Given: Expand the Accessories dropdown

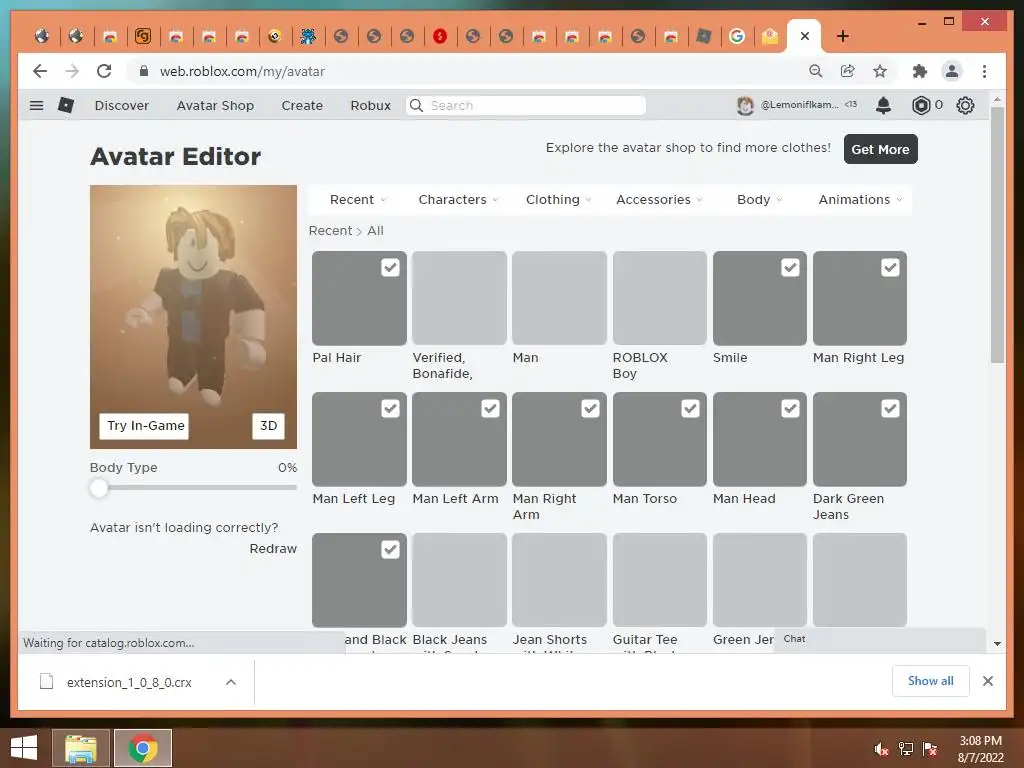Looking at the screenshot, I should click(x=659, y=200).
